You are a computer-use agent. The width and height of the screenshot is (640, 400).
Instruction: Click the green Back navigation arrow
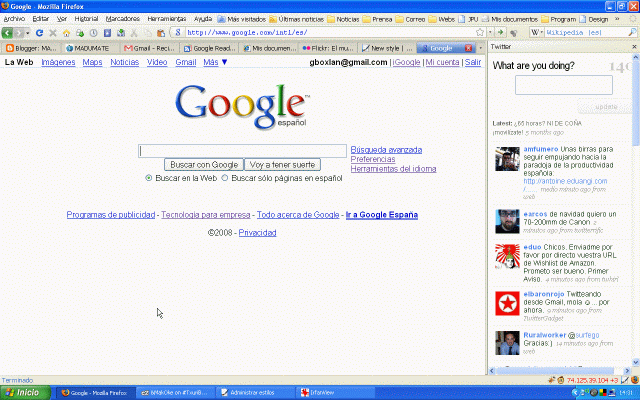tap(7, 33)
